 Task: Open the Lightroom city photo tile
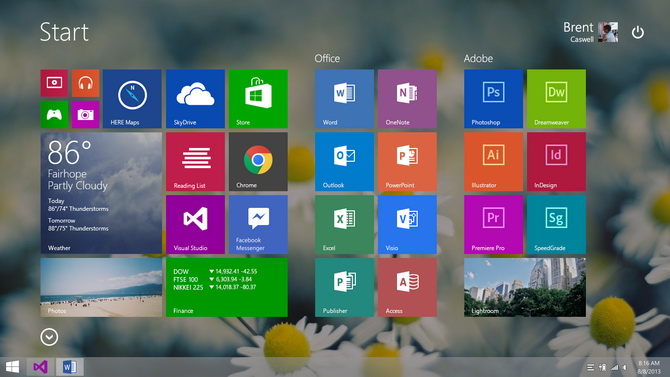click(x=525, y=287)
